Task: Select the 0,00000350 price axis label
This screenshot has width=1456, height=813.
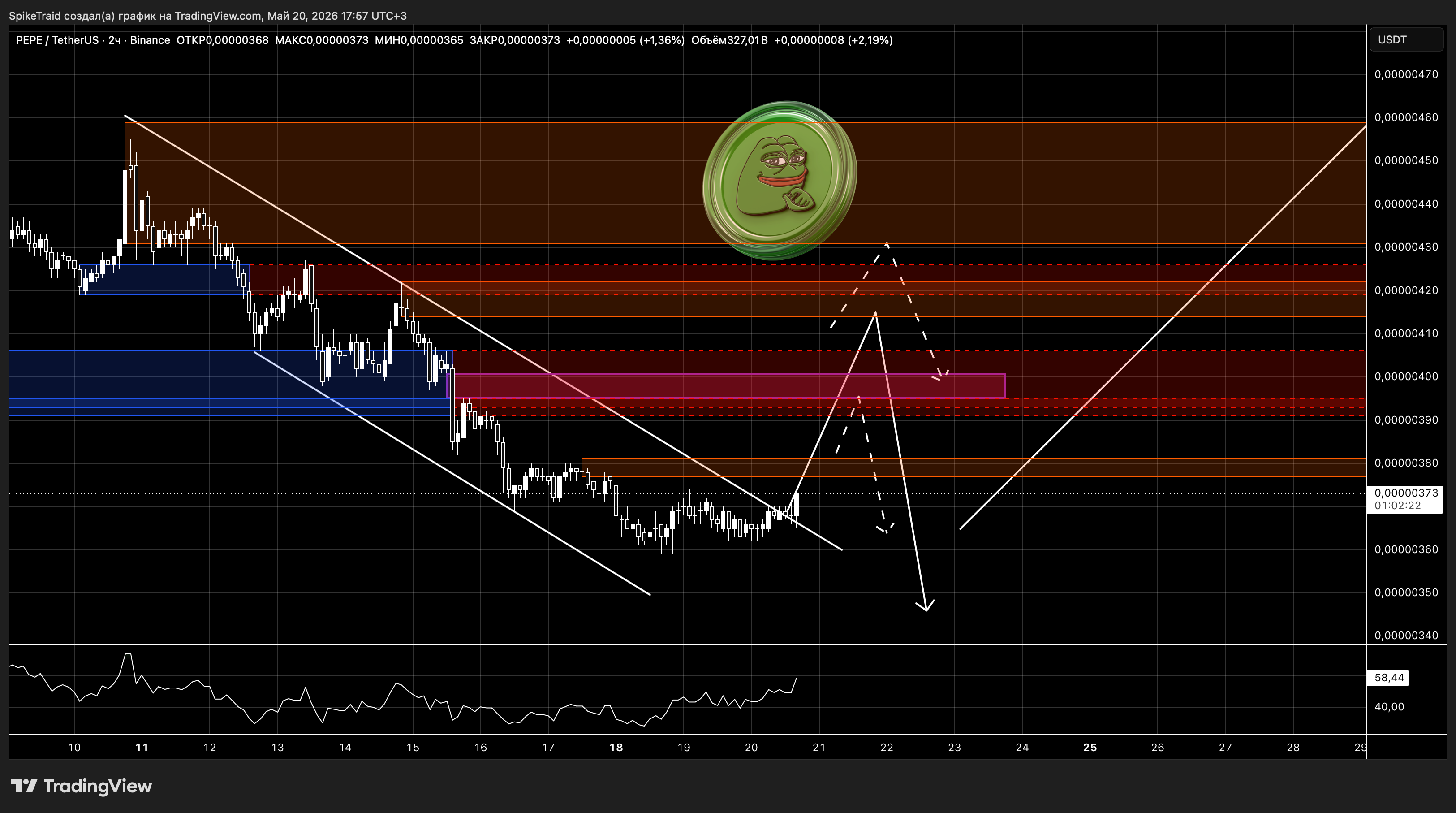Action: pyautogui.click(x=1406, y=592)
